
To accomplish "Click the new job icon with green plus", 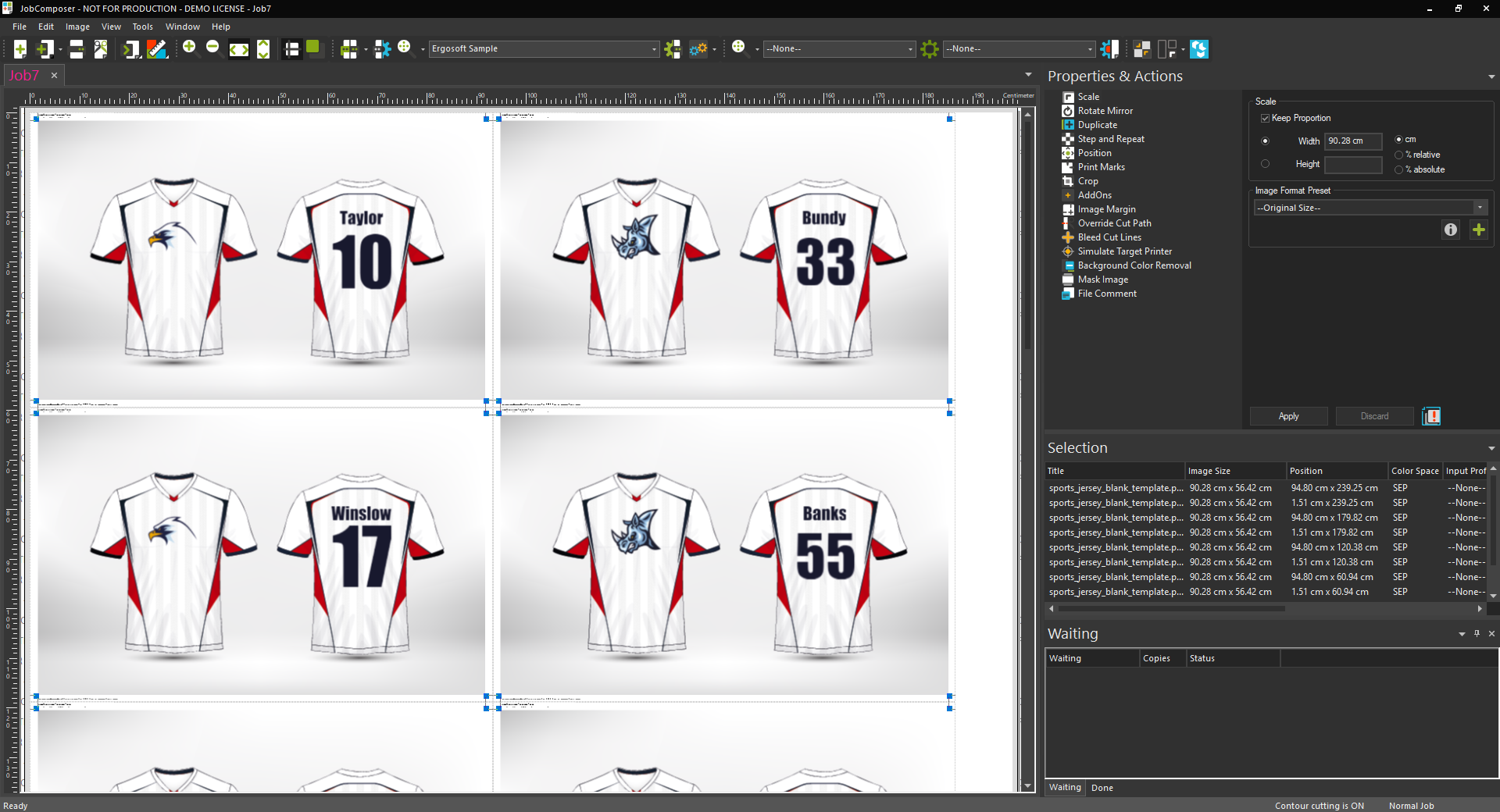I will [20, 49].
